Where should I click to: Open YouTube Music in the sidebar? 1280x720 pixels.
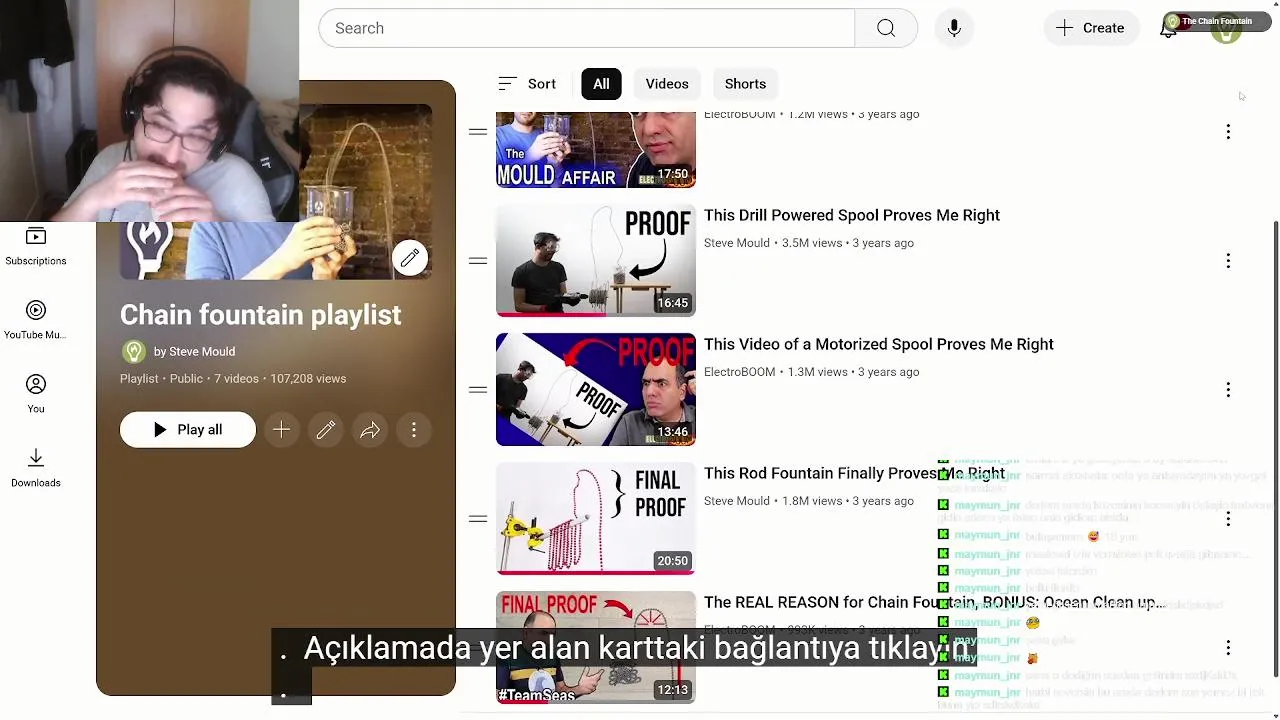(x=36, y=320)
